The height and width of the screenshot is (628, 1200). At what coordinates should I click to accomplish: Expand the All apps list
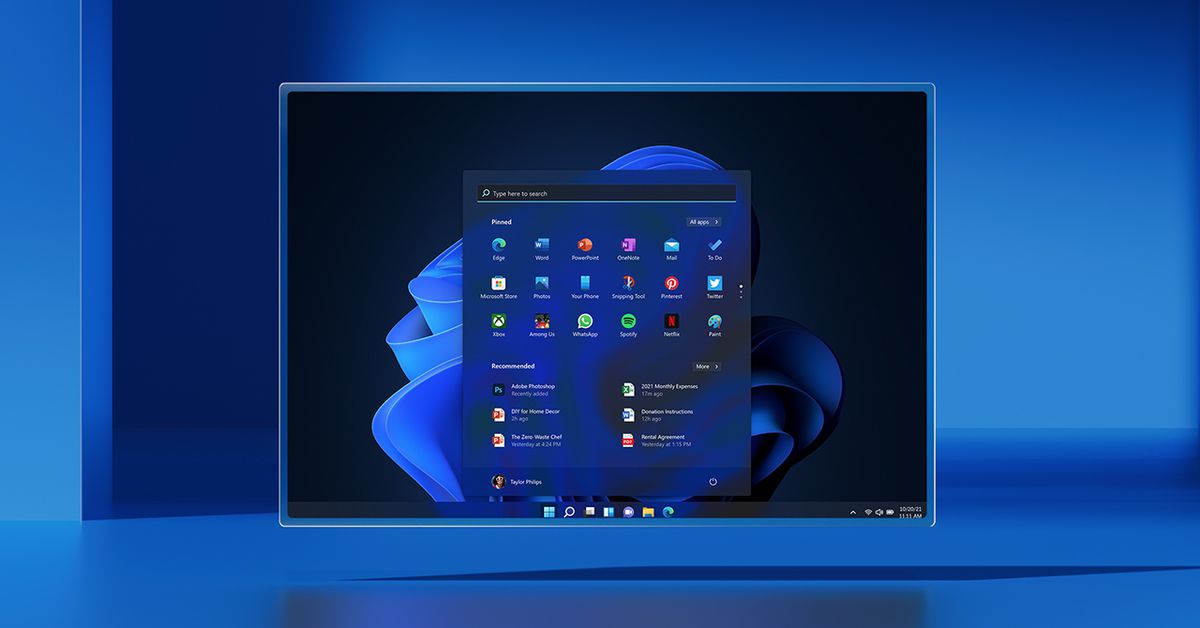(x=704, y=221)
